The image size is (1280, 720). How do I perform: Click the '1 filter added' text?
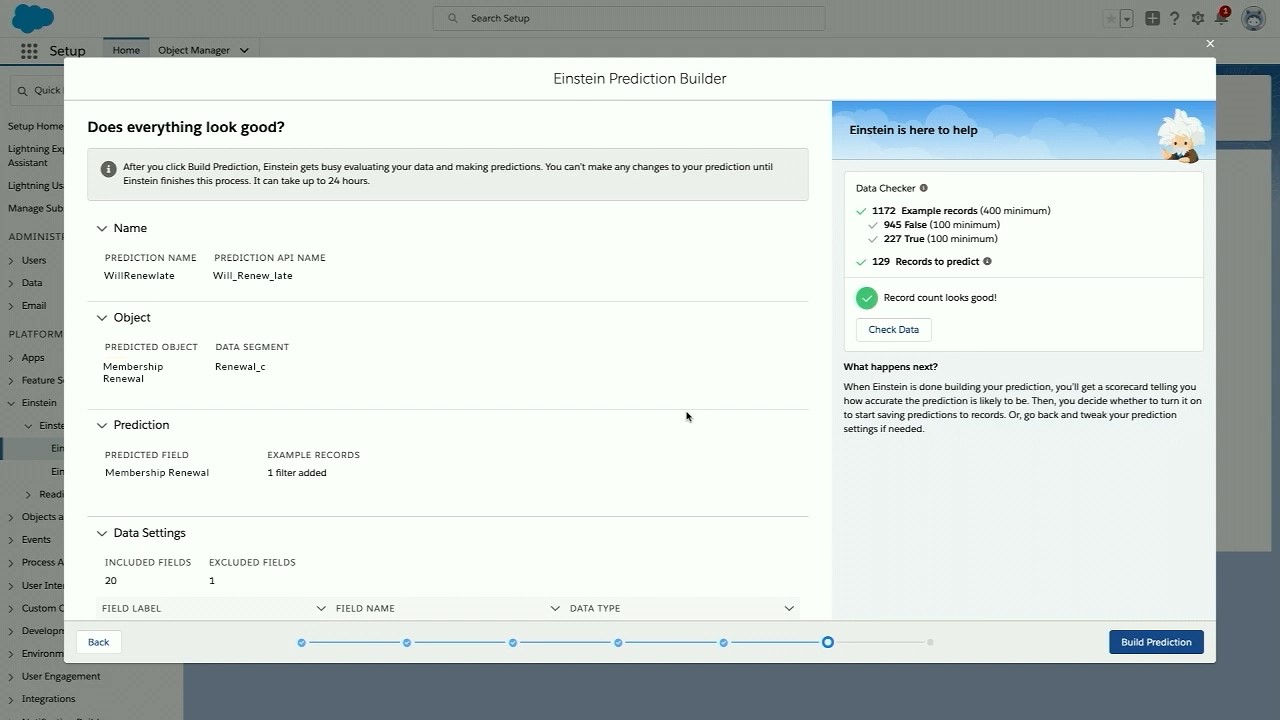[x=297, y=473]
